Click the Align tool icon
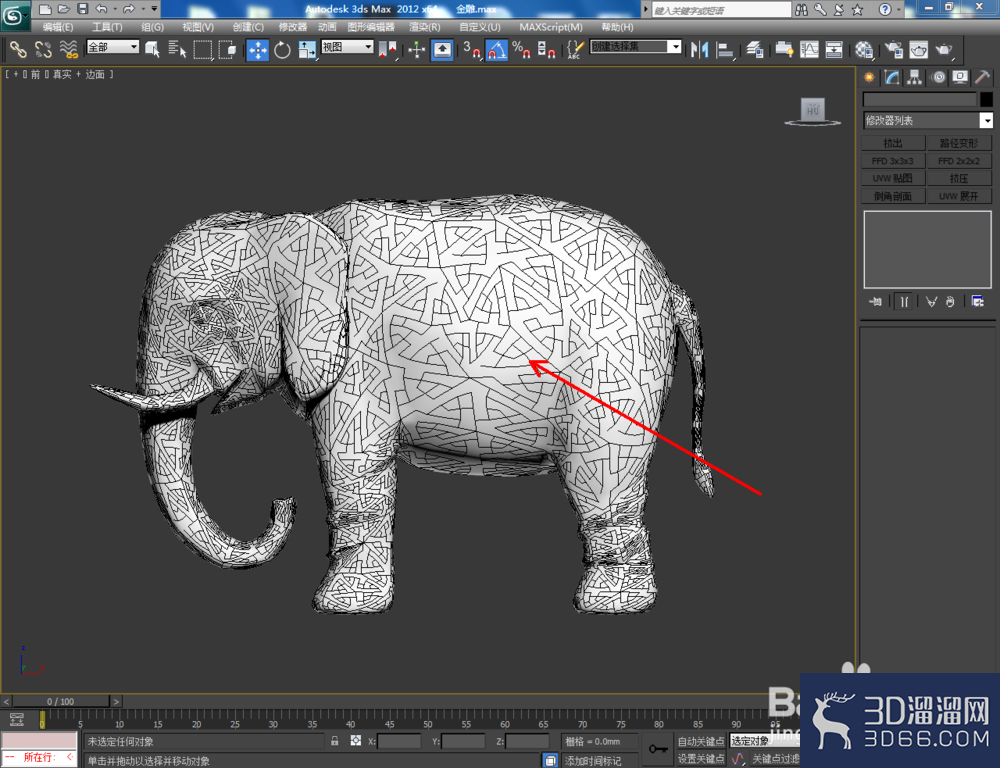Viewport: 1000px width, 768px height. [725, 50]
